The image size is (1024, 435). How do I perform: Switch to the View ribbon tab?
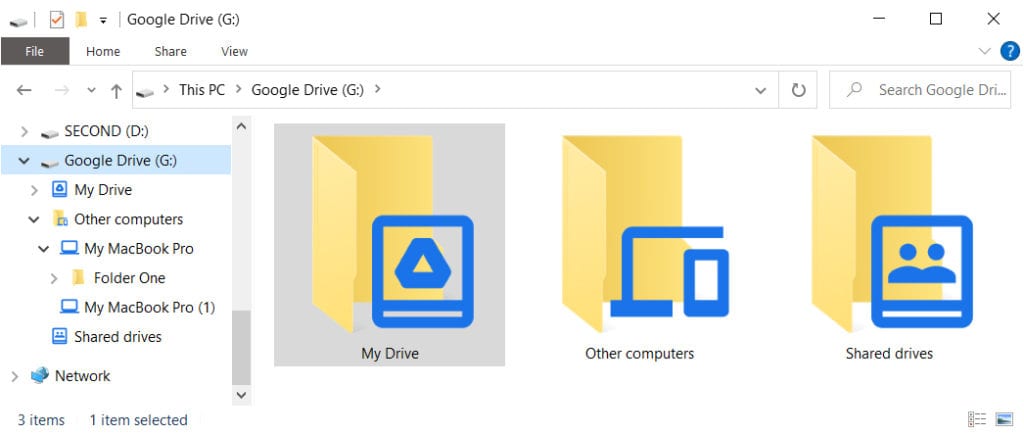(x=234, y=51)
